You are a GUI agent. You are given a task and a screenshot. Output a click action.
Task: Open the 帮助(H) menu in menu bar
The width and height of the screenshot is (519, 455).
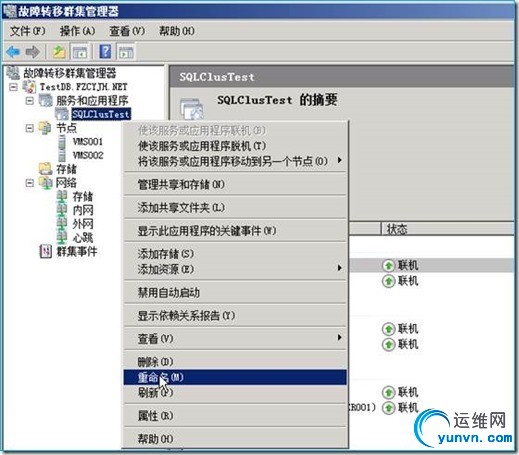(177, 31)
